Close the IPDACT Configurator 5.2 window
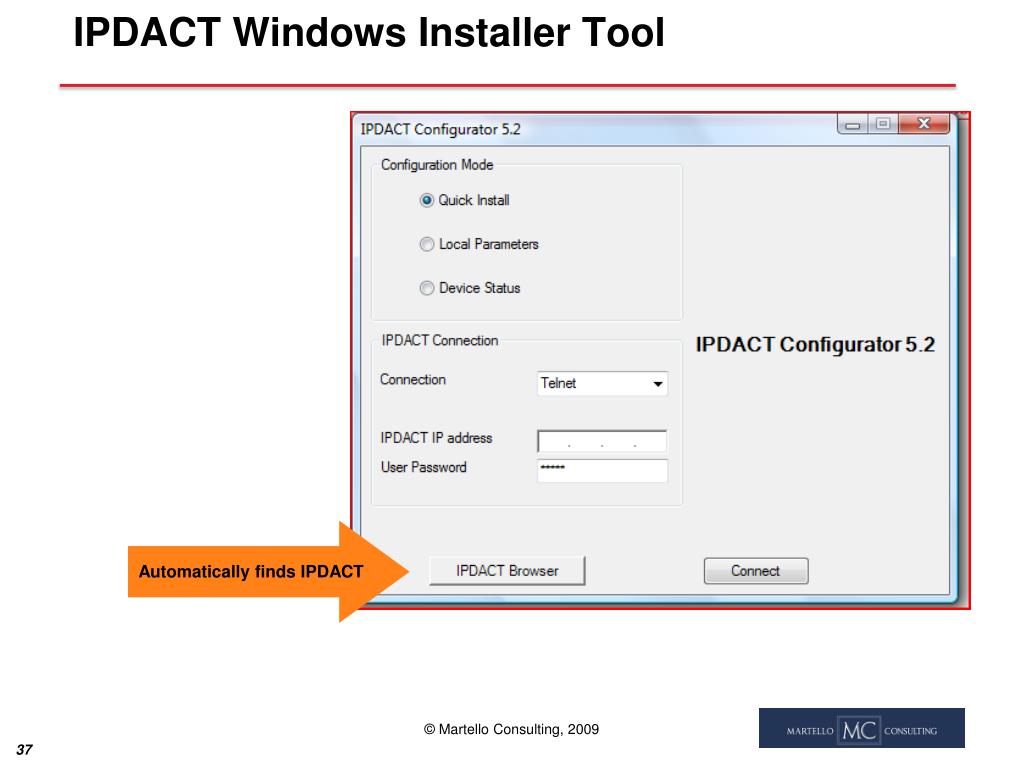The width and height of the screenshot is (1024, 768). [x=923, y=124]
